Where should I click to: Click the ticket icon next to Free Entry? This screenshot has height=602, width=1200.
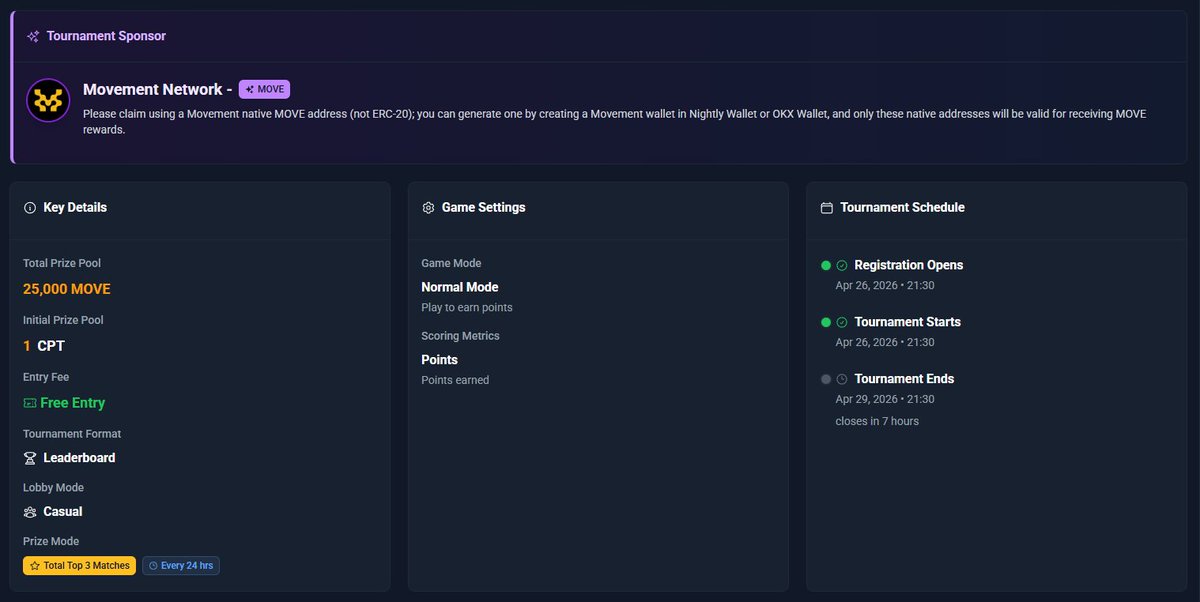click(30, 403)
